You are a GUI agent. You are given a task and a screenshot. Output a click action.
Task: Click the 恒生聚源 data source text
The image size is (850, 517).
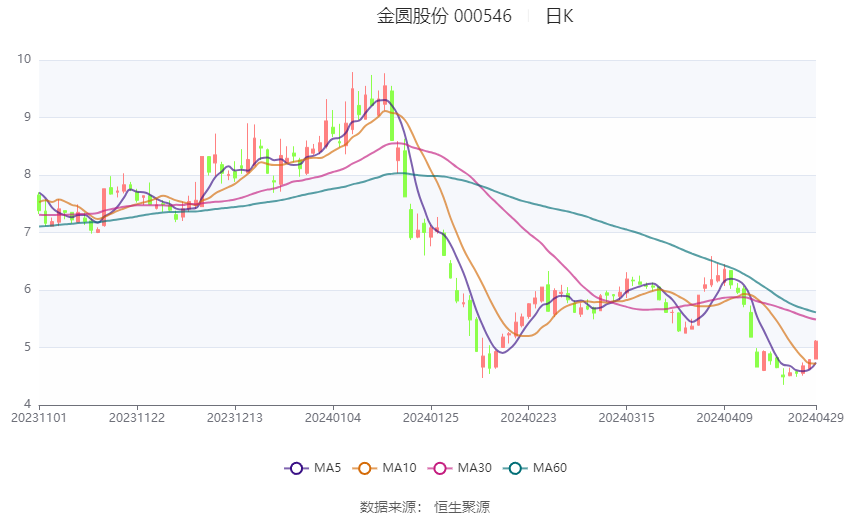(462, 507)
